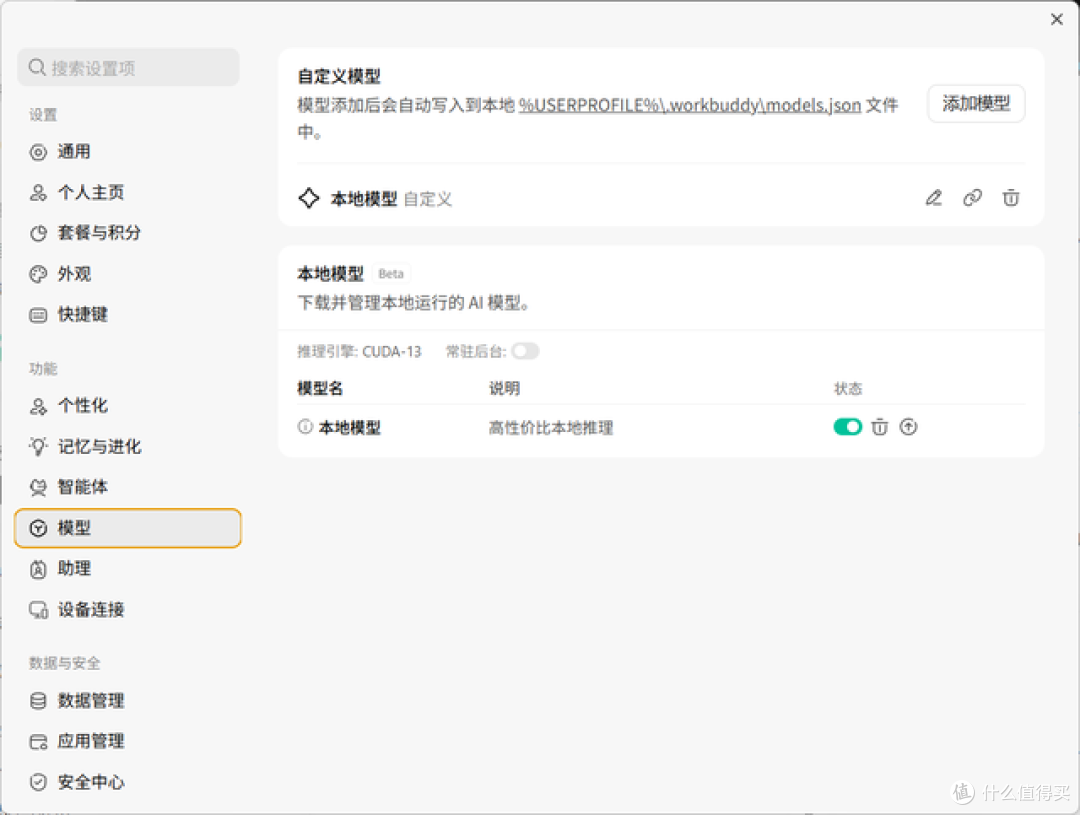Close the settings dialog
Image resolution: width=1080 pixels, height=815 pixels.
pyautogui.click(x=1057, y=19)
